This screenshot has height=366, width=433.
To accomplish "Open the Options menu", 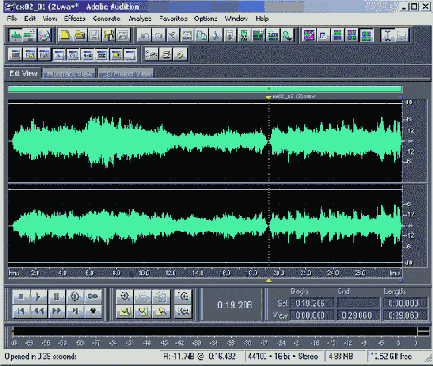I will [x=205, y=19].
